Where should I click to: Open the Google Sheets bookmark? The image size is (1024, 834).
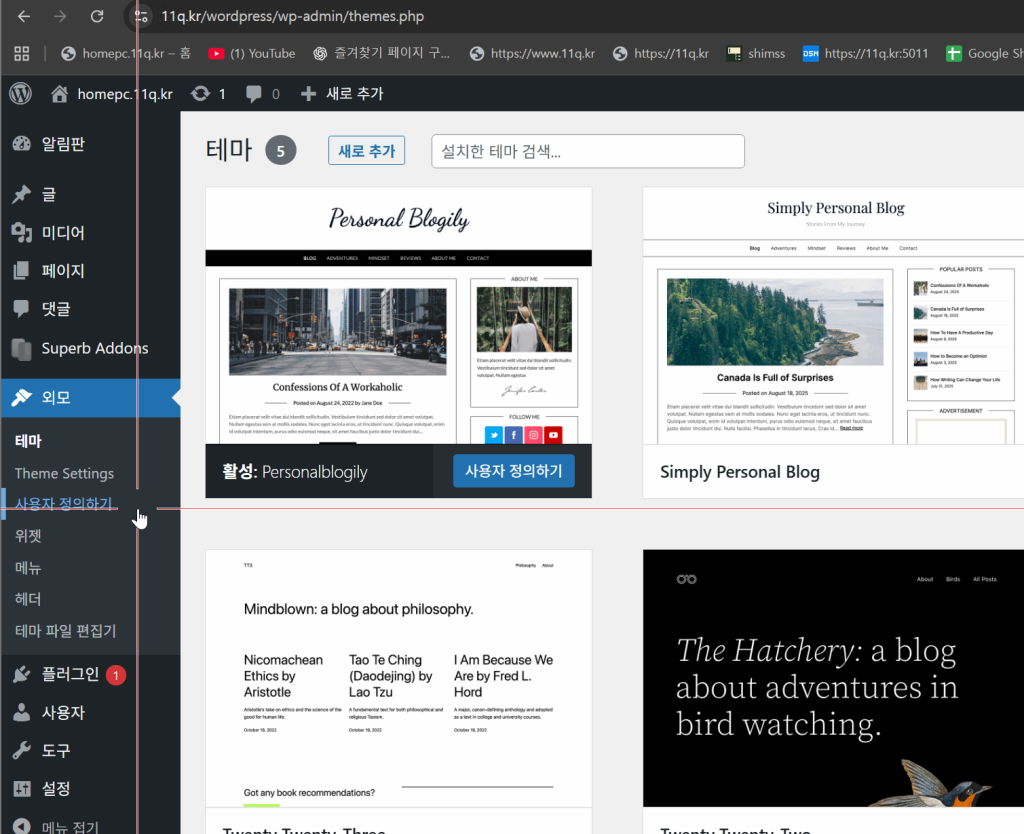(x=985, y=54)
